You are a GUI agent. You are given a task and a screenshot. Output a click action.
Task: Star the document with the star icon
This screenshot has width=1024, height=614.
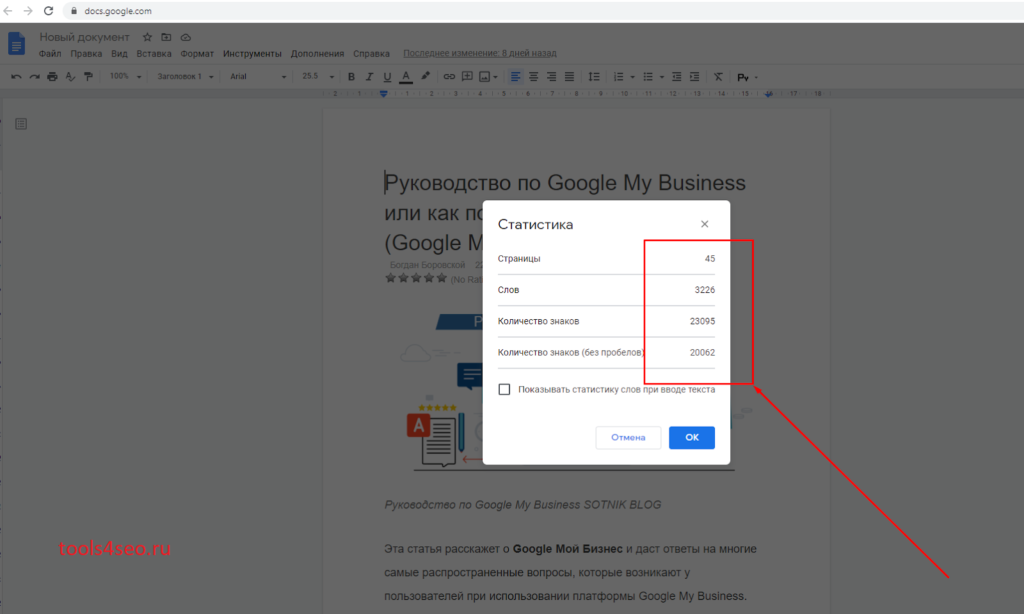point(148,37)
